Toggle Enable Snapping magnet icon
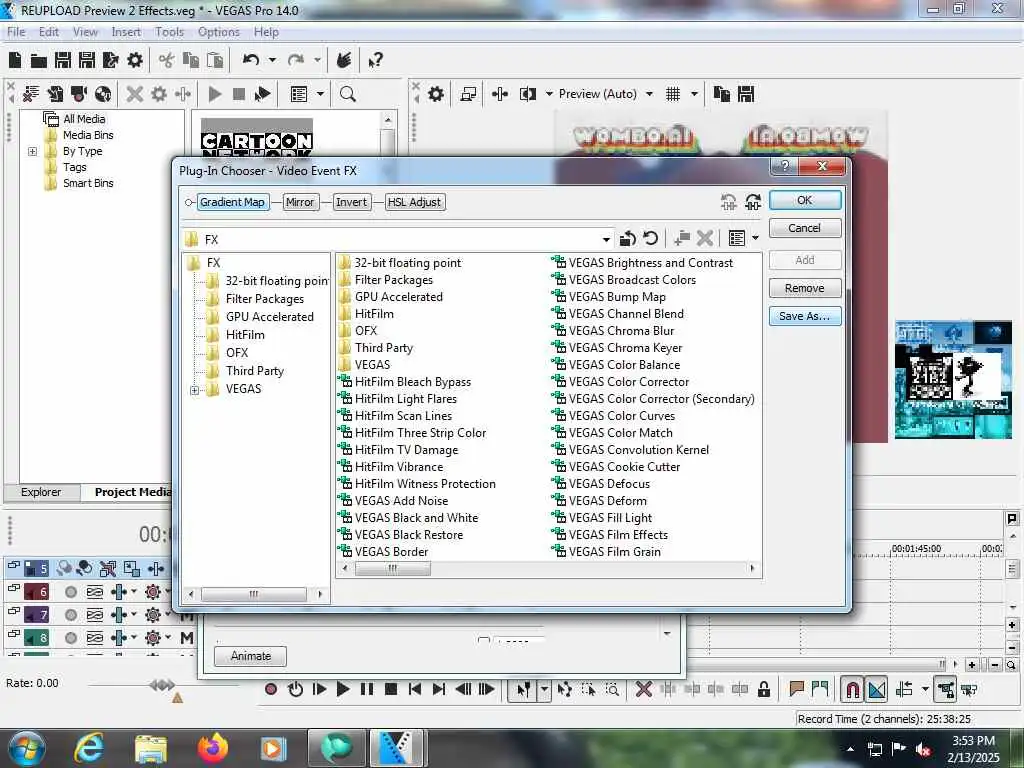Screen dimensions: 1024x768 852,689
